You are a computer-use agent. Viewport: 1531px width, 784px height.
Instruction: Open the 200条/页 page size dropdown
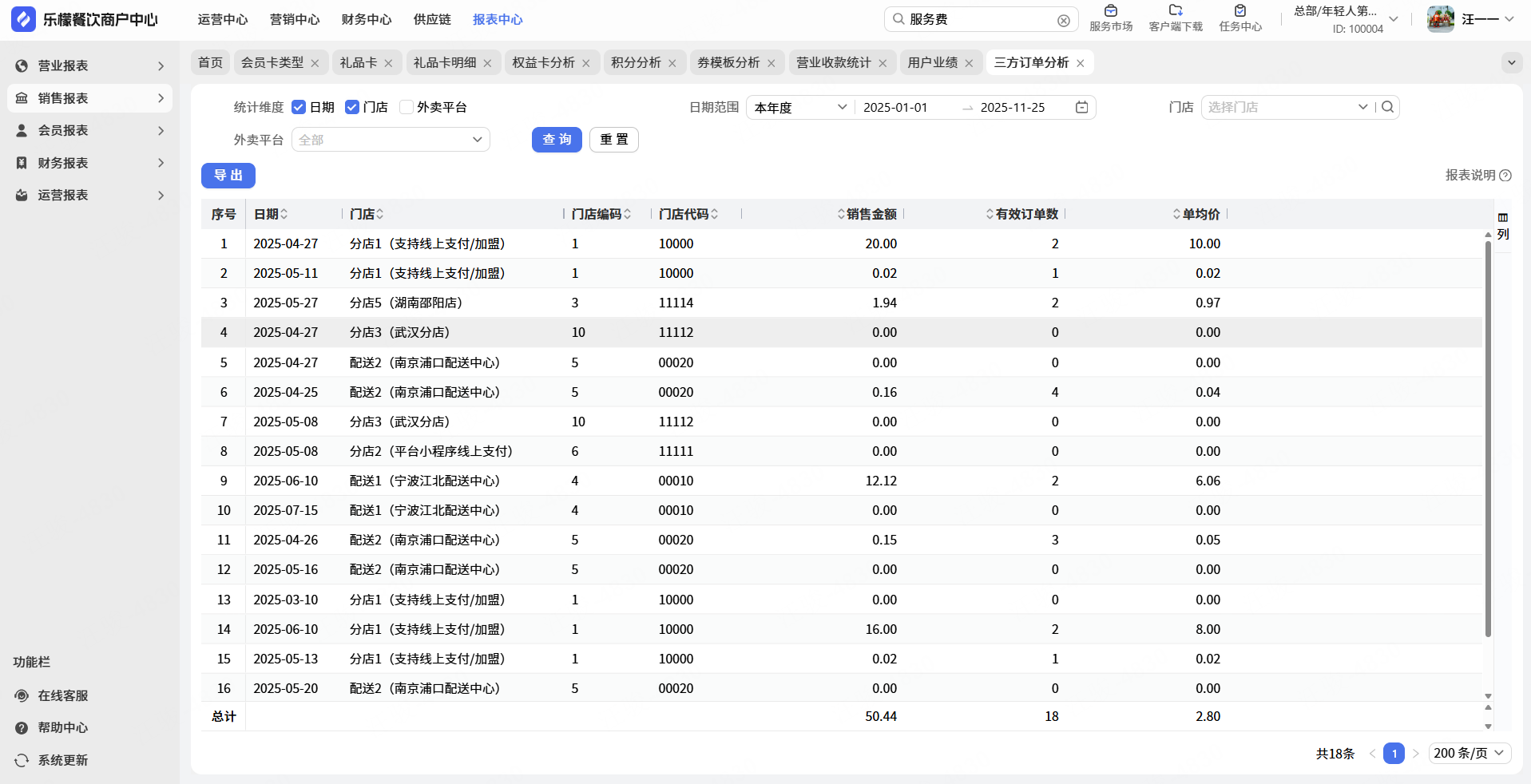coord(1468,753)
